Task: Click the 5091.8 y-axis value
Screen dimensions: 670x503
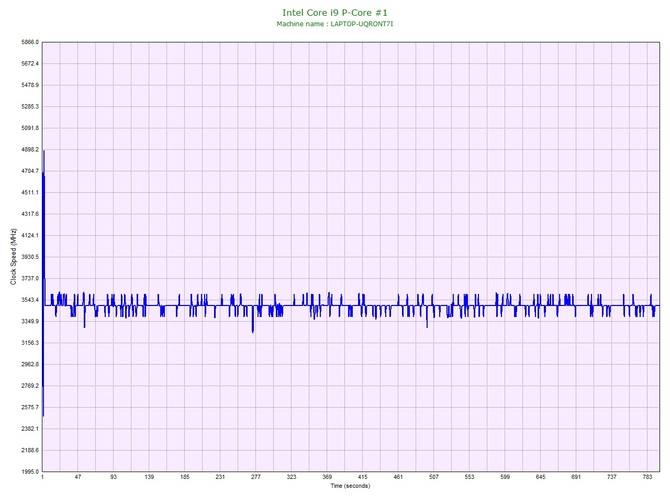Action: [30, 128]
